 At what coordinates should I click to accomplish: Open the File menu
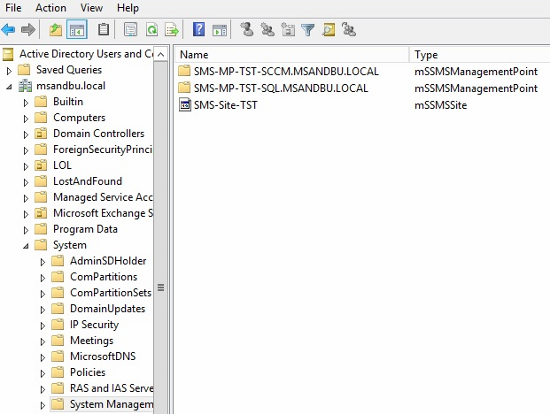[x=13, y=8]
